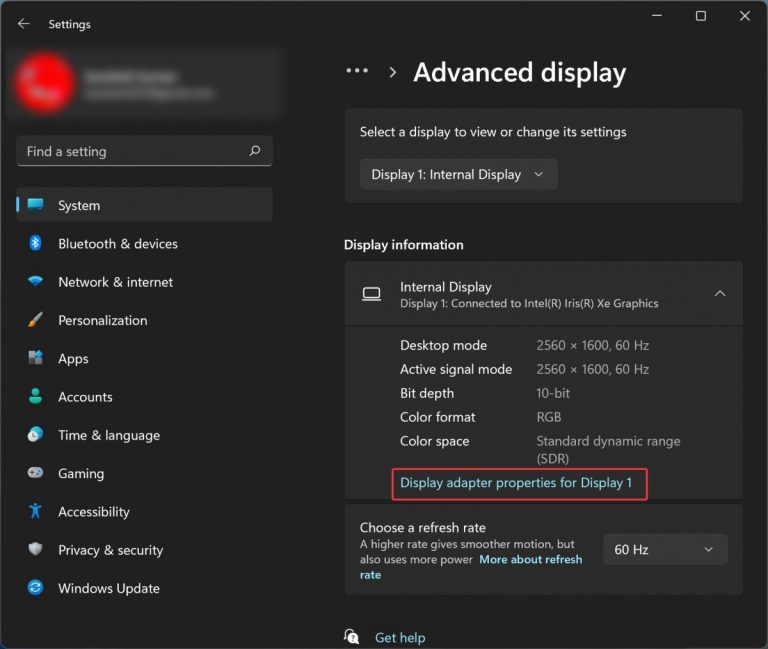Collapse the Internal Display information section

tap(719, 293)
